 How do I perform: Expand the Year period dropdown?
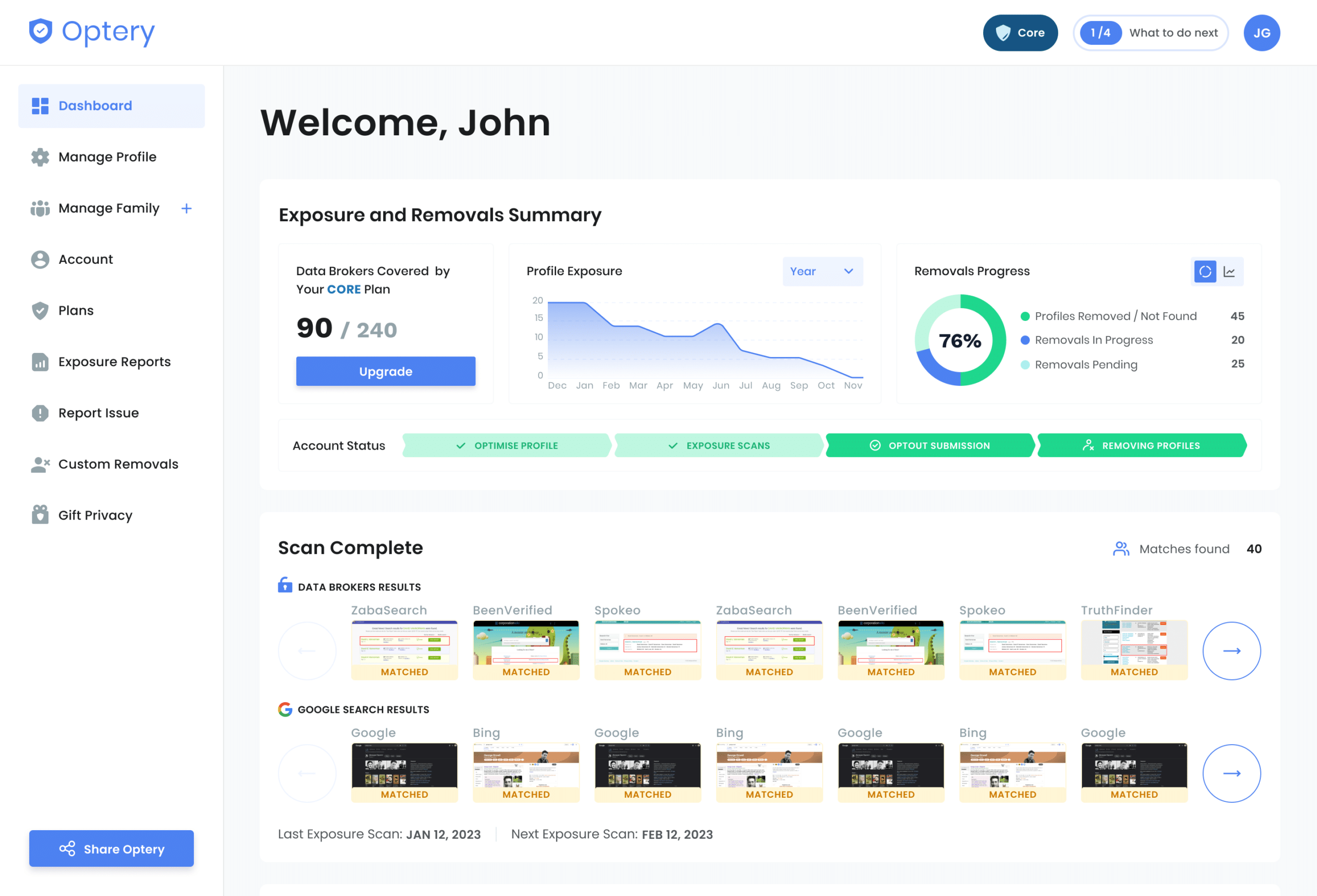[822, 272]
